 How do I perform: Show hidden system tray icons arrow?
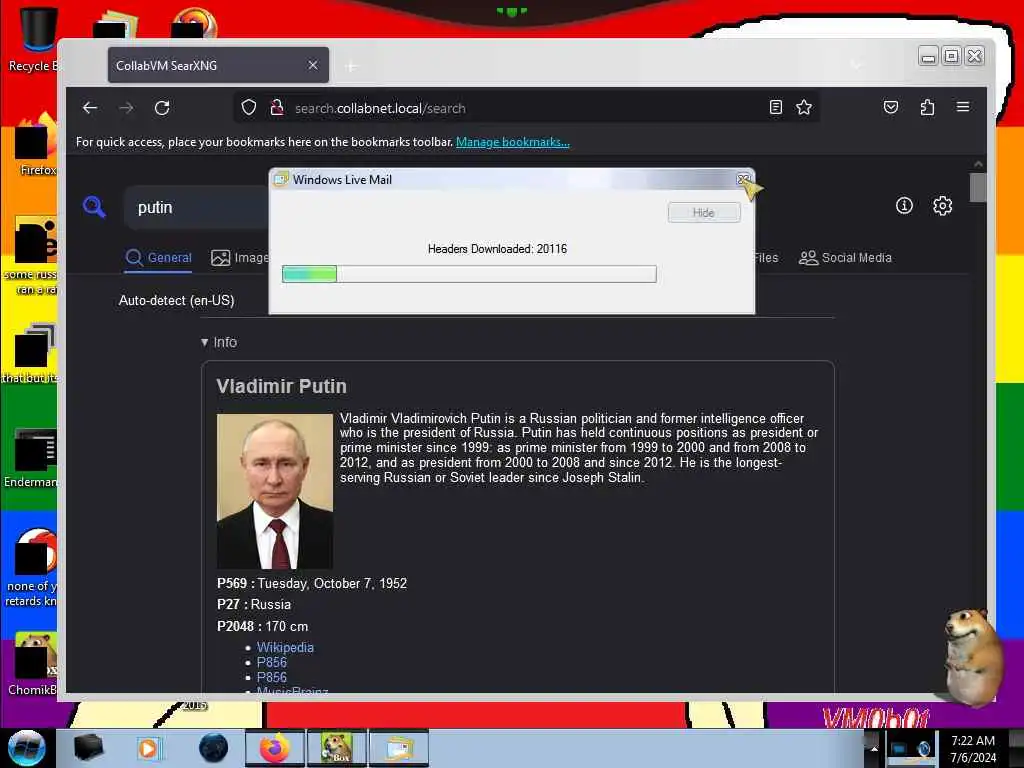pos(874,748)
